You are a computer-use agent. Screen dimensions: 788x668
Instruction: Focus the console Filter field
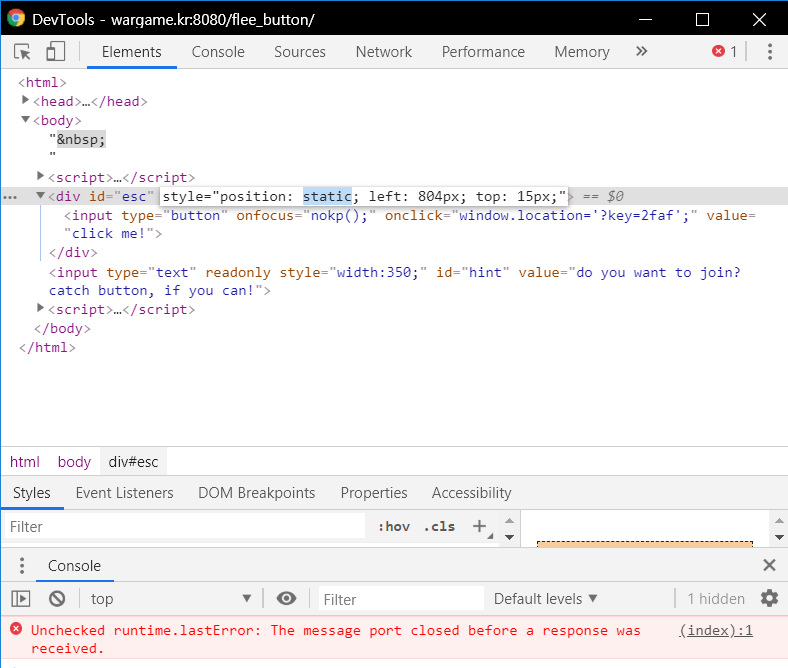(x=401, y=599)
